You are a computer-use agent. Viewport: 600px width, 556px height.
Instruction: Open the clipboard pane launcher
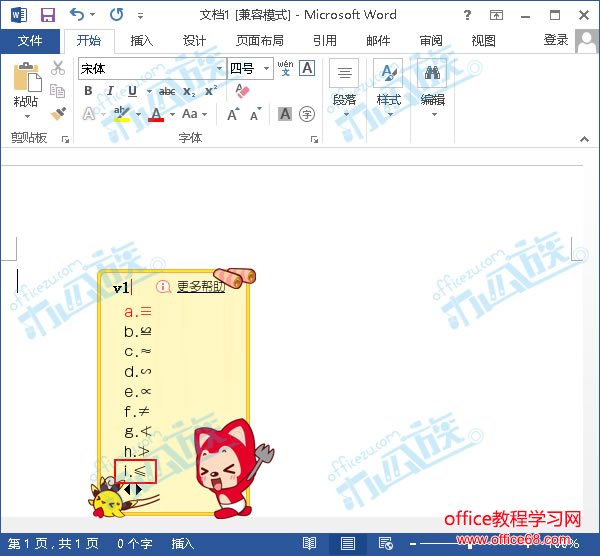[x=65, y=139]
